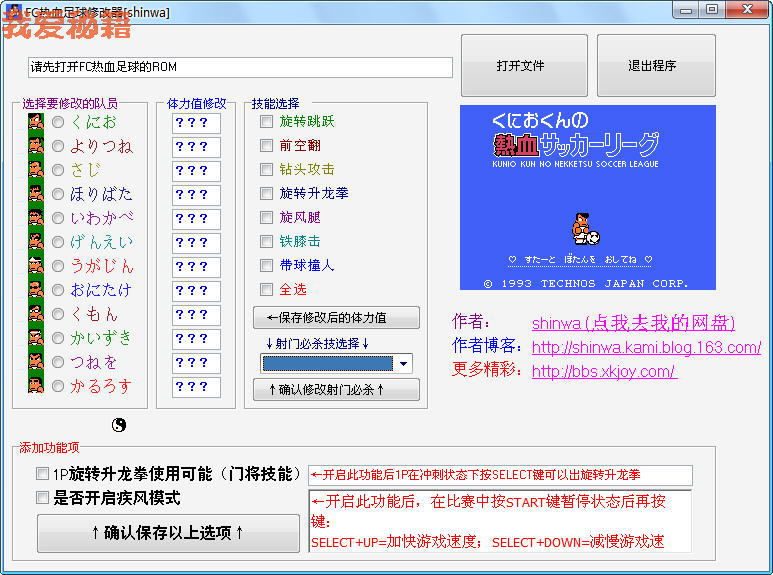773x575 pixels.
Task: Toggle the 是否开启疾风模式 checkbox
Action: (42, 498)
